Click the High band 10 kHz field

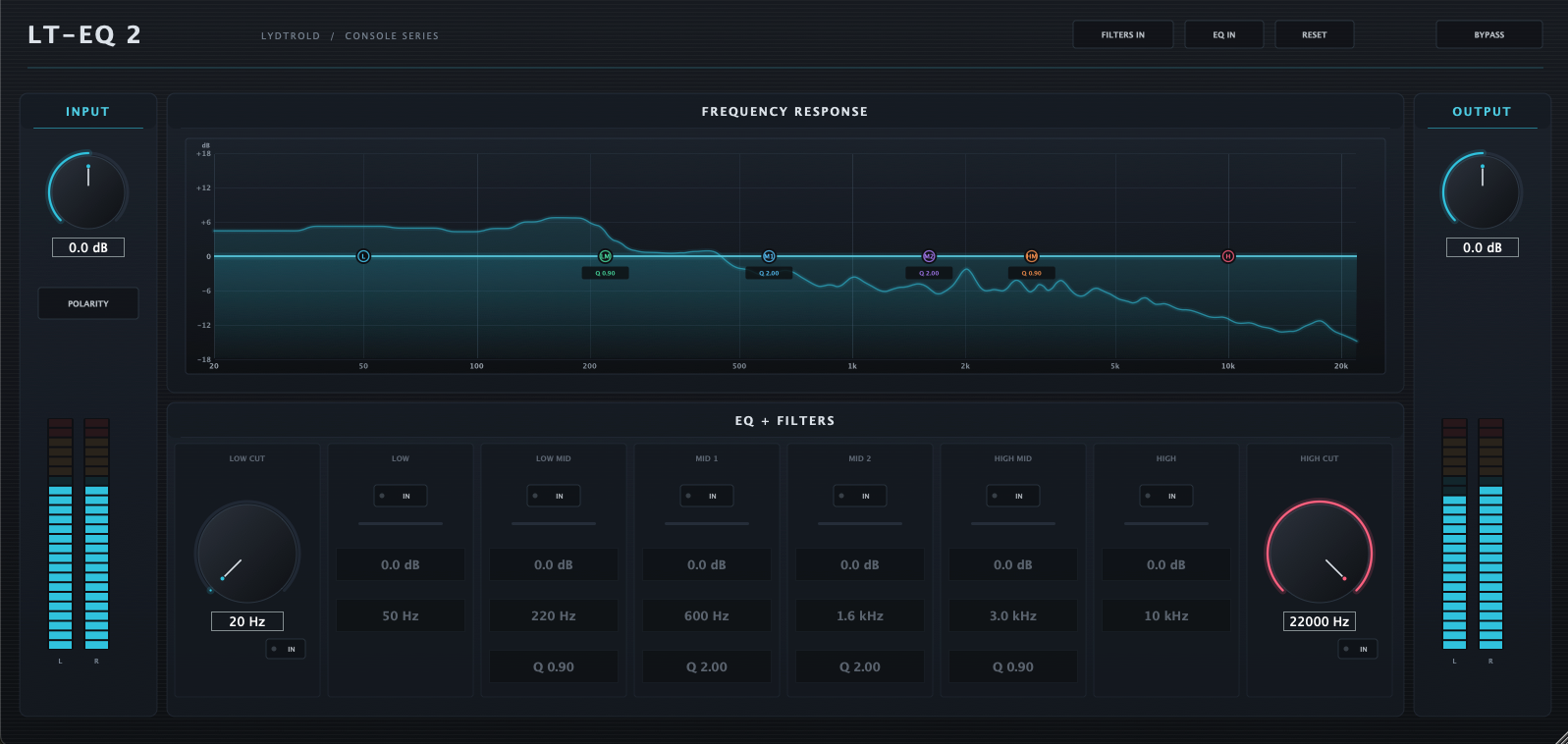pos(1166,615)
